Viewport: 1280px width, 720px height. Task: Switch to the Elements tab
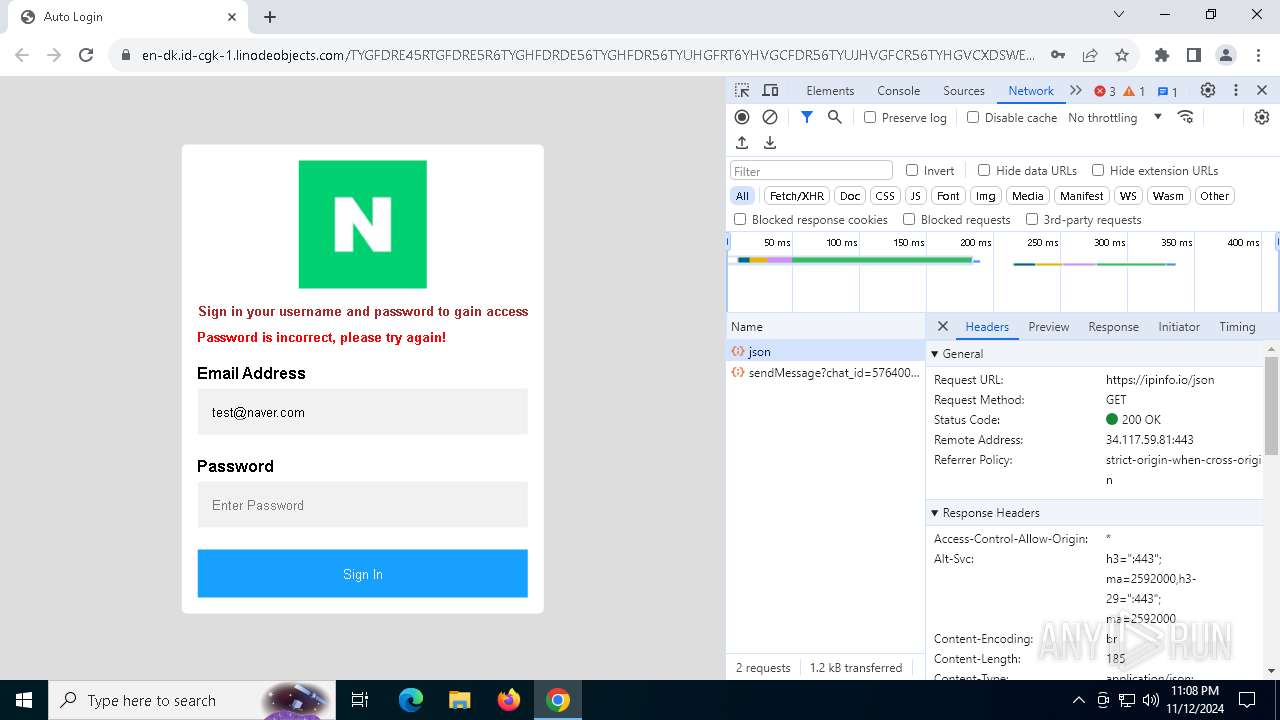(x=830, y=91)
